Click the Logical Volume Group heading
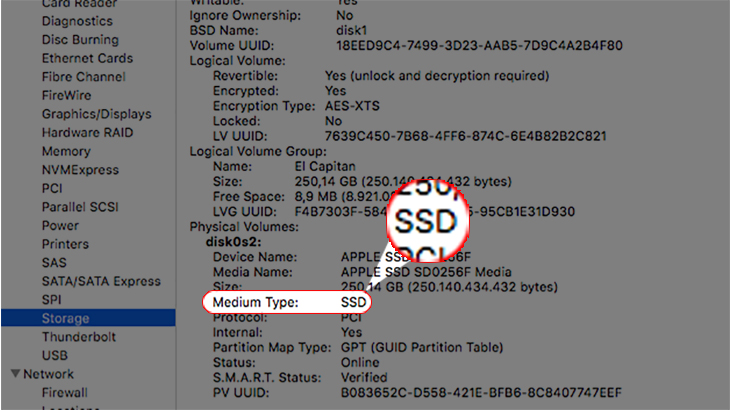Image resolution: width=730 pixels, height=410 pixels. tap(258, 152)
